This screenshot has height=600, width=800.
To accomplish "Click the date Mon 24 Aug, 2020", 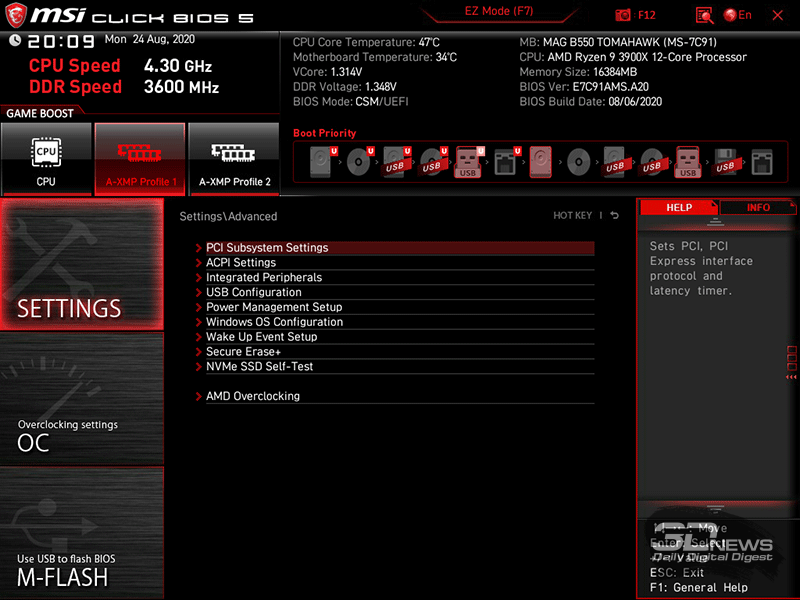I will point(149,39).
